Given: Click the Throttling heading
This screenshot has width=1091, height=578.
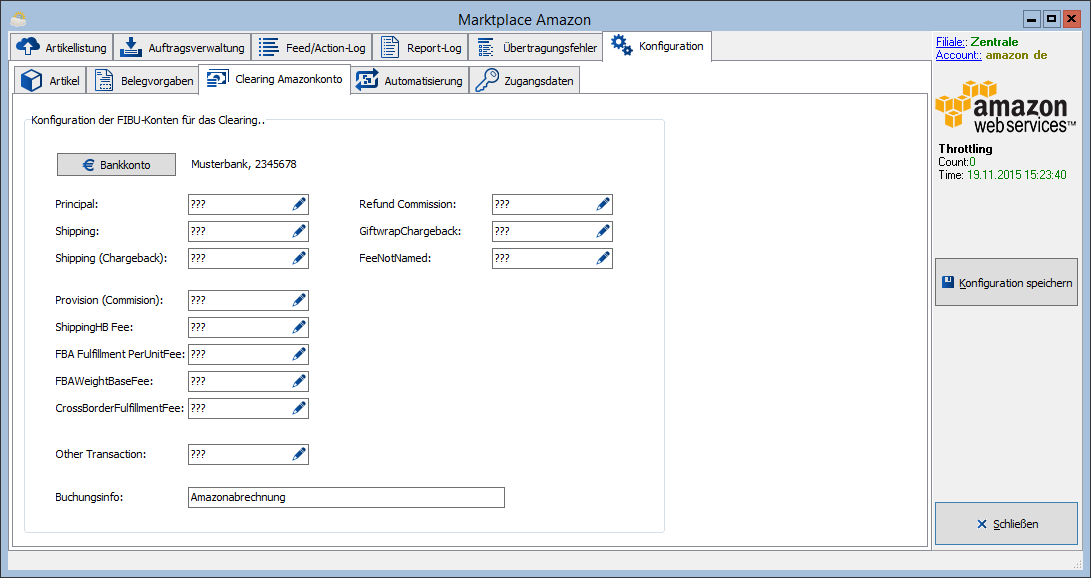Looking at the screenshot, I should tap(965, 149).
